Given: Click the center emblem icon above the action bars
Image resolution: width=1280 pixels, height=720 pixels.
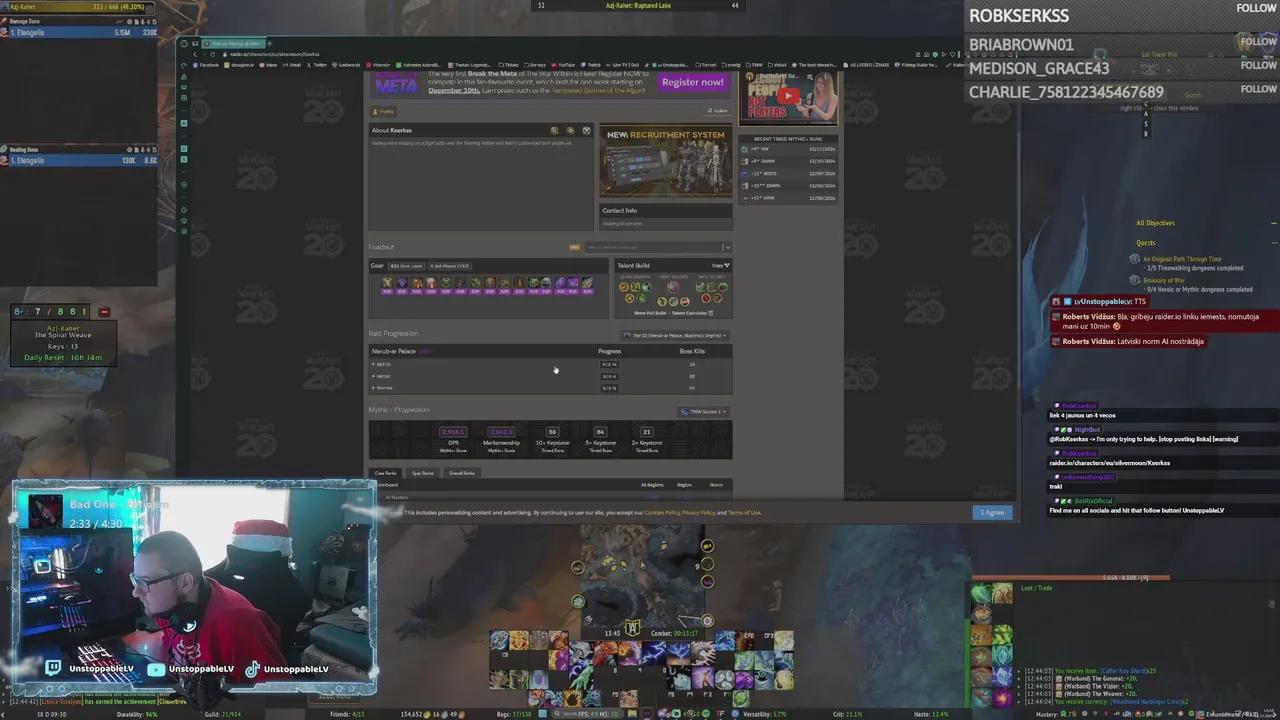Looking at the screenshot, I should [x=632, y=628].
